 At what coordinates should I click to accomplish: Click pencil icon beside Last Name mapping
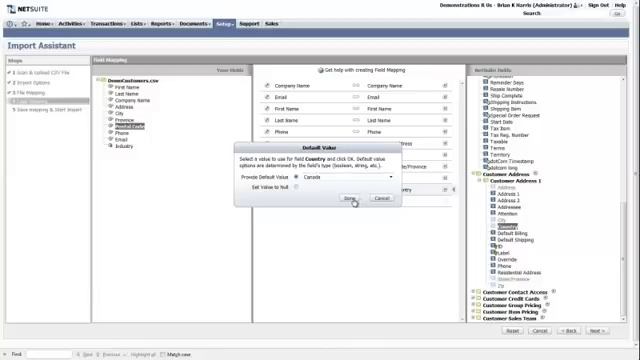tap(267, 120)
